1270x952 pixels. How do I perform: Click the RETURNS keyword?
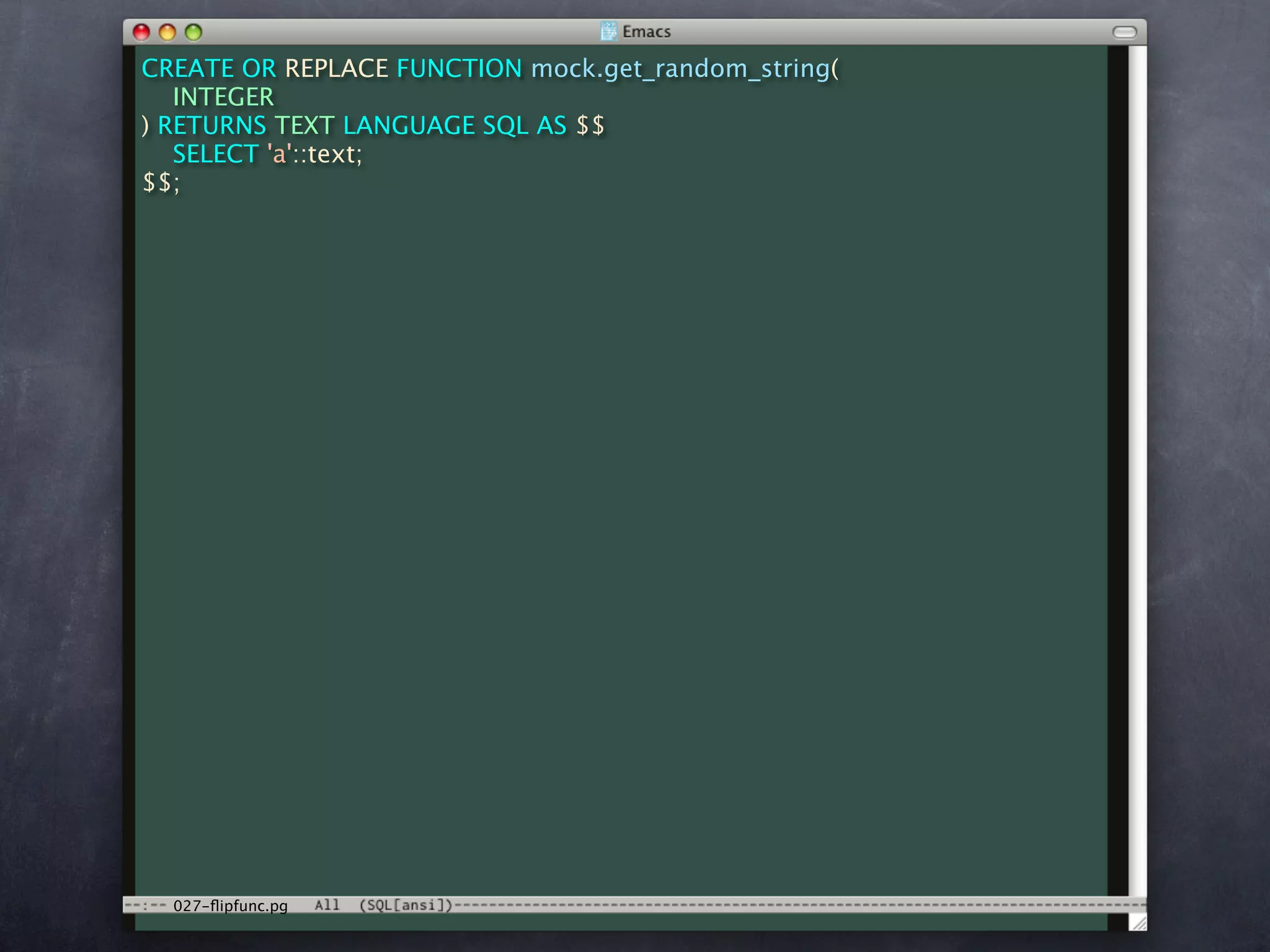point(212,125)
